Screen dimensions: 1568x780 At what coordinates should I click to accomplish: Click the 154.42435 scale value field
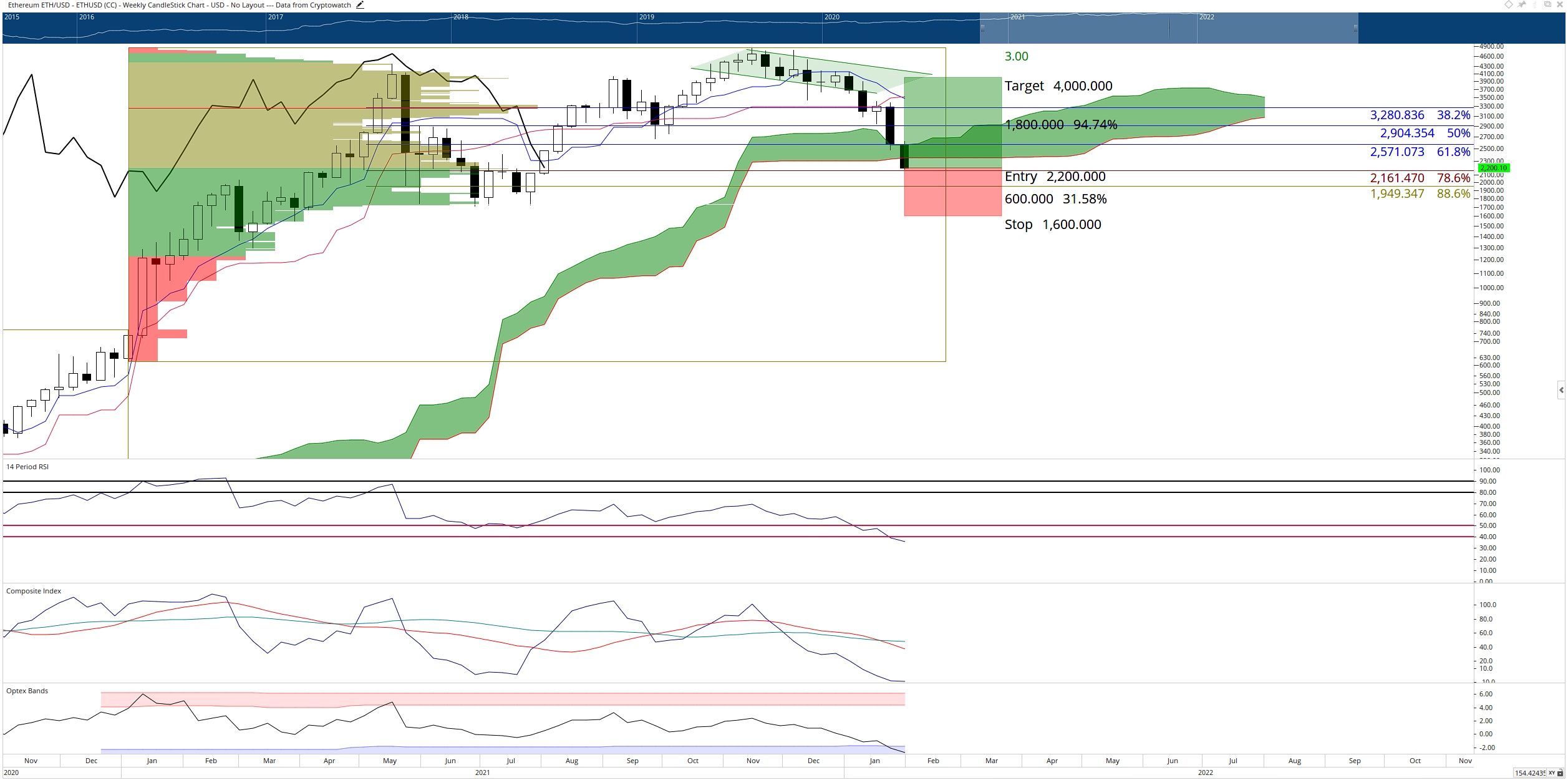coord(1531,773)
